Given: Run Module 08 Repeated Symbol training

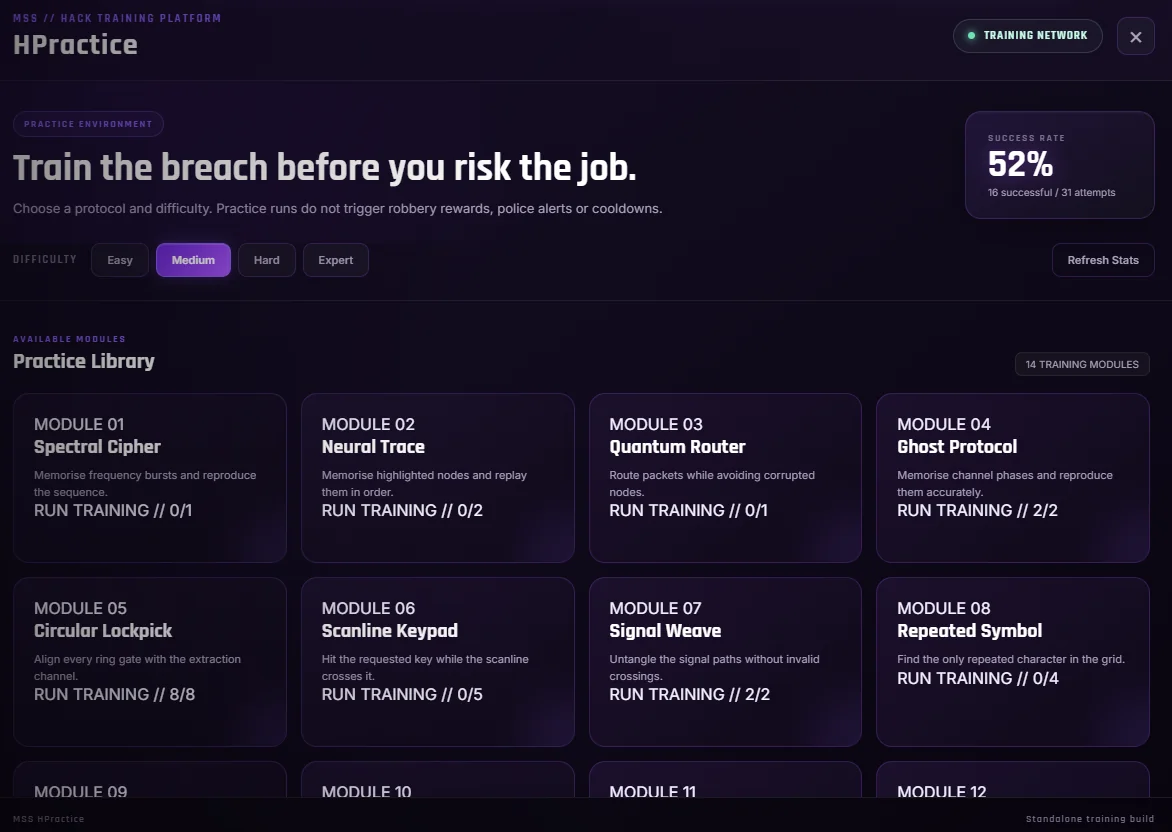Looking at the screenshot, I should point(1013,662).
